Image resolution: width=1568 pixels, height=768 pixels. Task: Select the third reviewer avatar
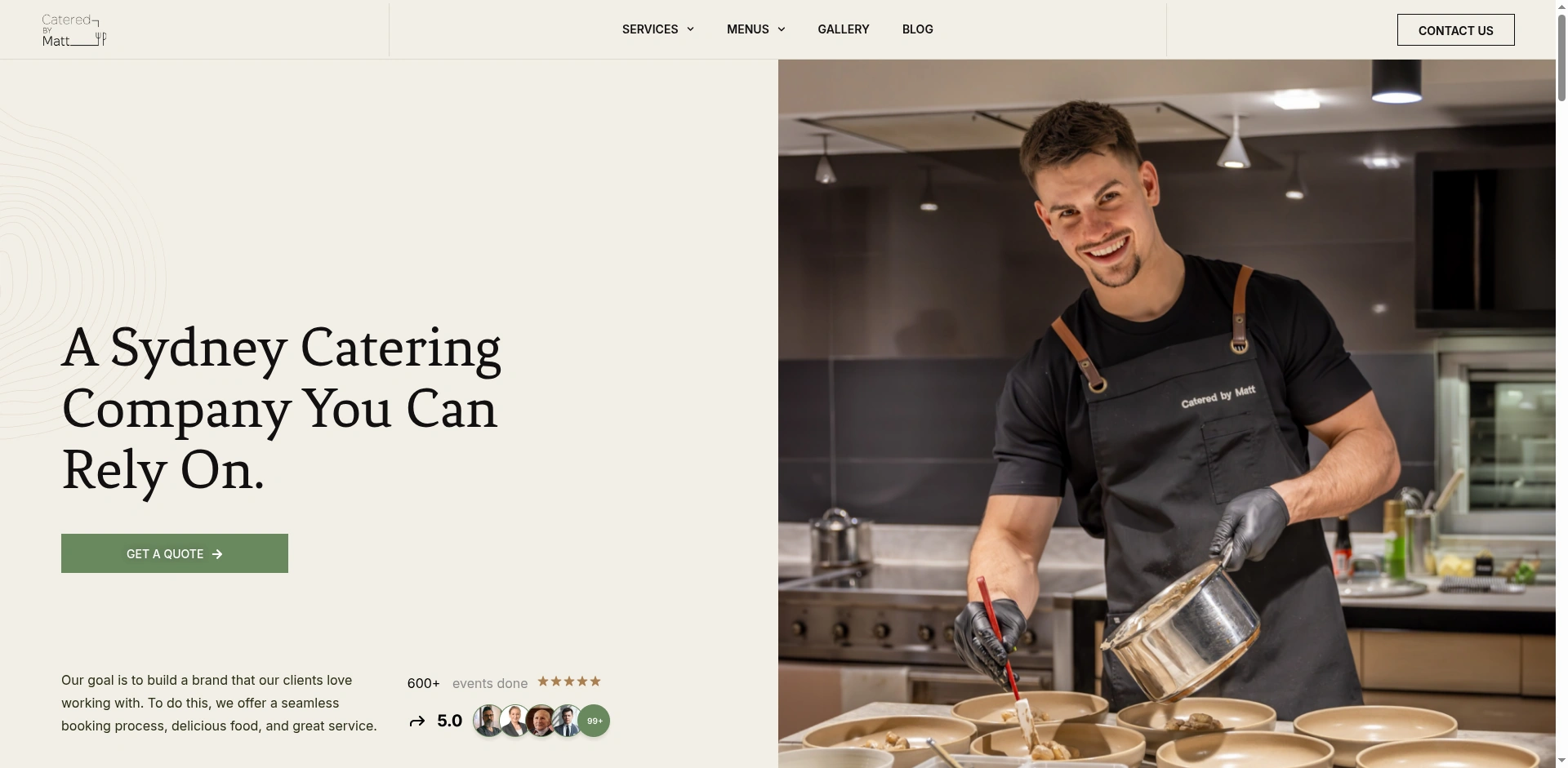click(x=541, y=721)
